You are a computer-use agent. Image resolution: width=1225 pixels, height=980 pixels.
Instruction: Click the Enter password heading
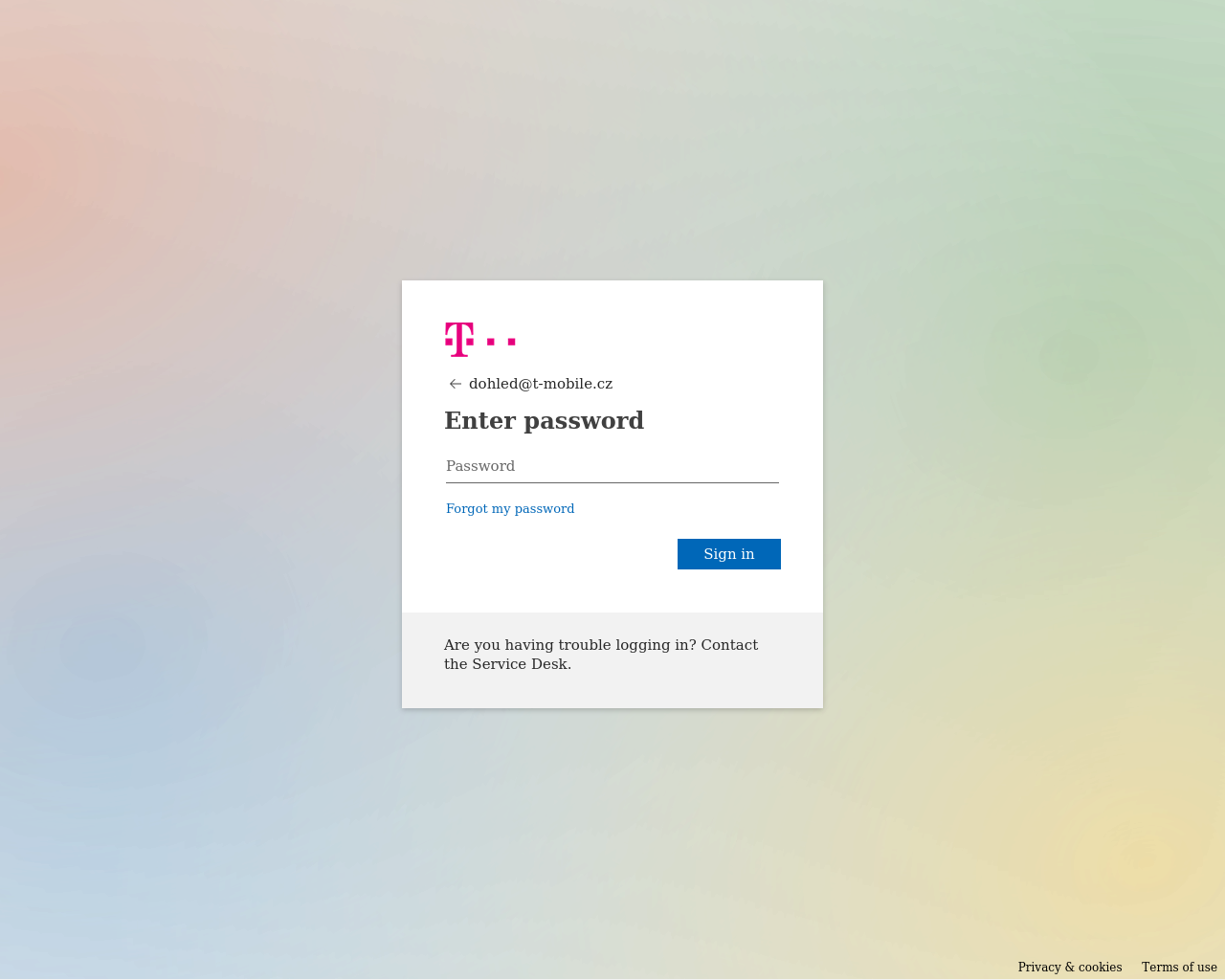point(544,420)
